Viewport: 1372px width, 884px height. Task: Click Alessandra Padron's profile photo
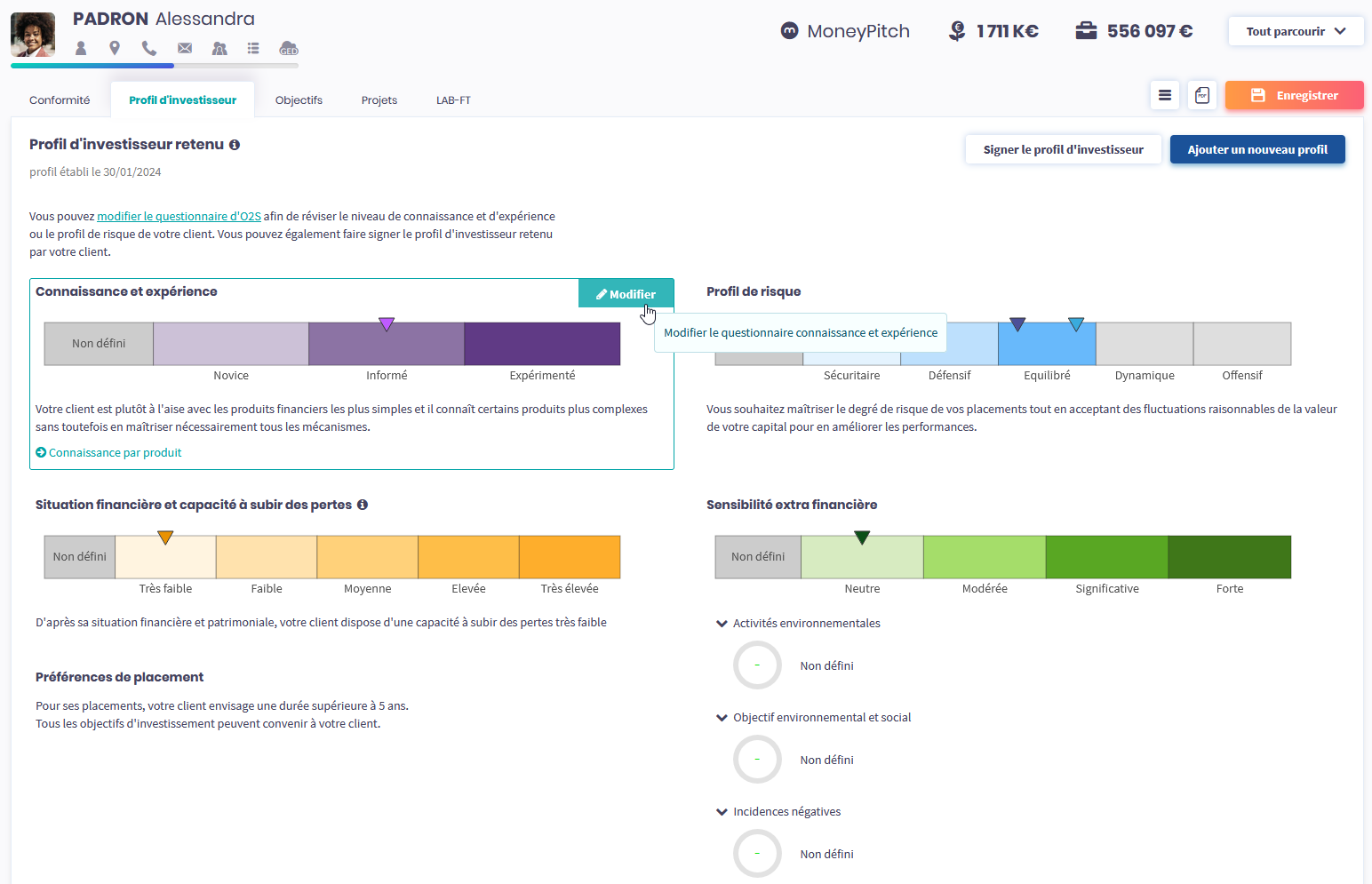point(33,35)
